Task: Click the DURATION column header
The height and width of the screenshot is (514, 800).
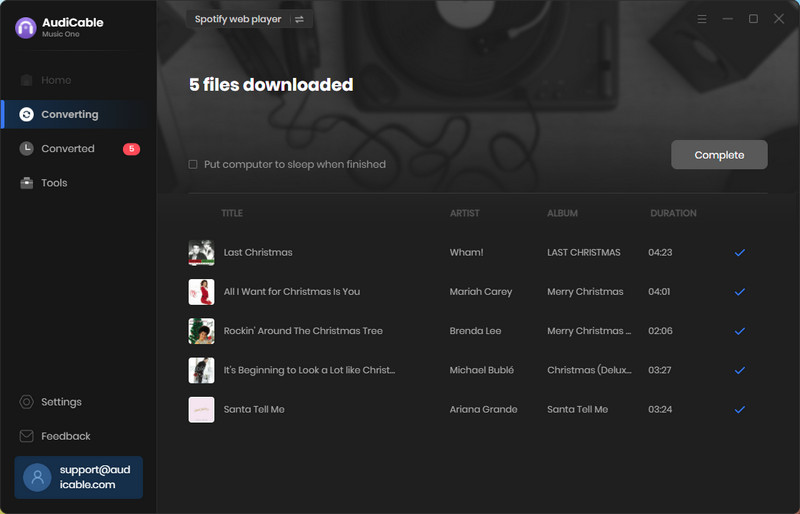Action: (673, 213)
